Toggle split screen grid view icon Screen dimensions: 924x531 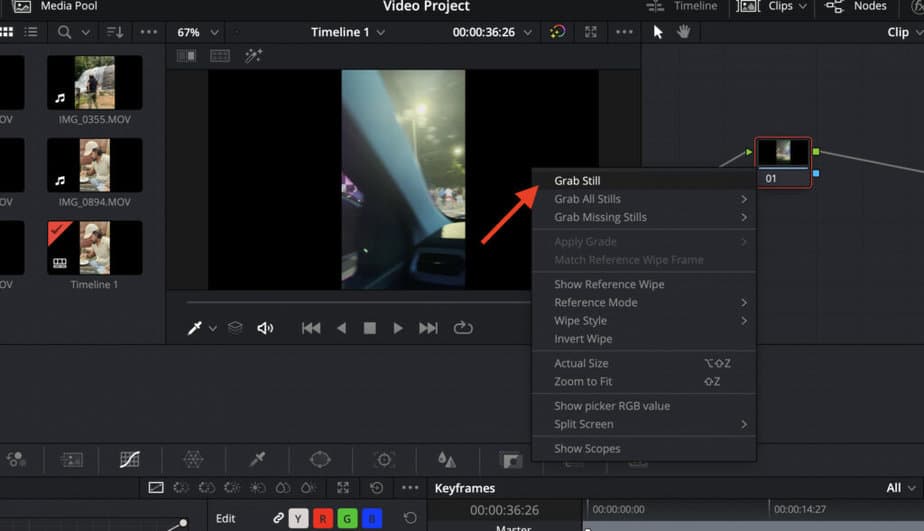[x=220, y=55]
